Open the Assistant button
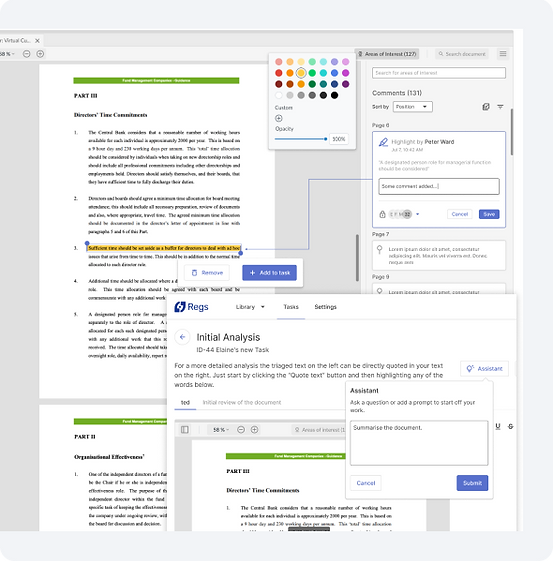The width and height of the screenshot is (553, 561). (x=484, y=369)
